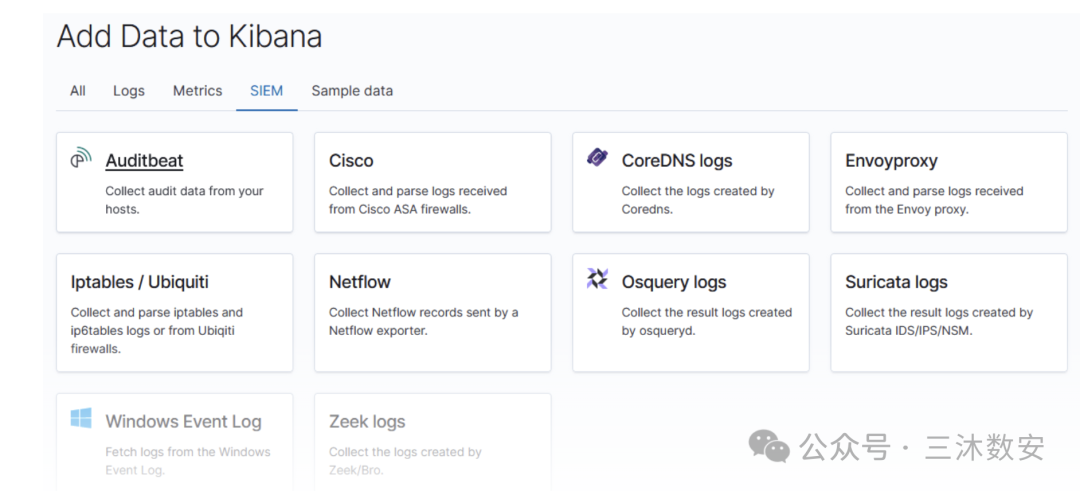The image size is (1080, 491).
Task: Select the SIEM tab
Action: point(267,91)
